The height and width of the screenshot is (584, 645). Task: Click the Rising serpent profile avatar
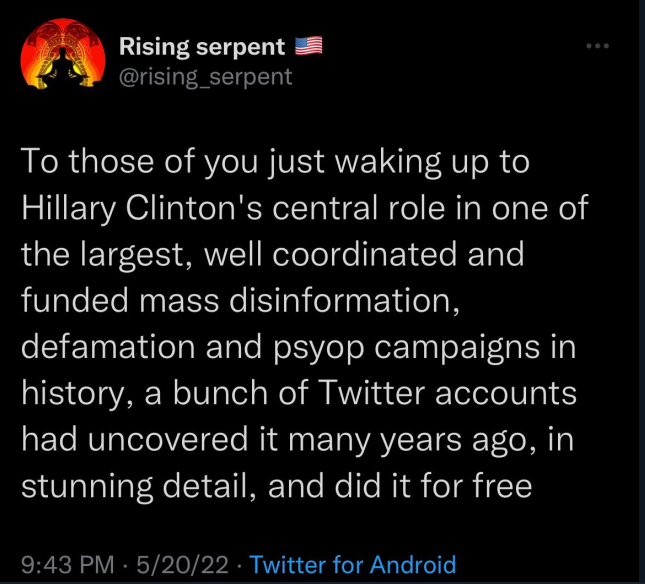coord(63,53)
